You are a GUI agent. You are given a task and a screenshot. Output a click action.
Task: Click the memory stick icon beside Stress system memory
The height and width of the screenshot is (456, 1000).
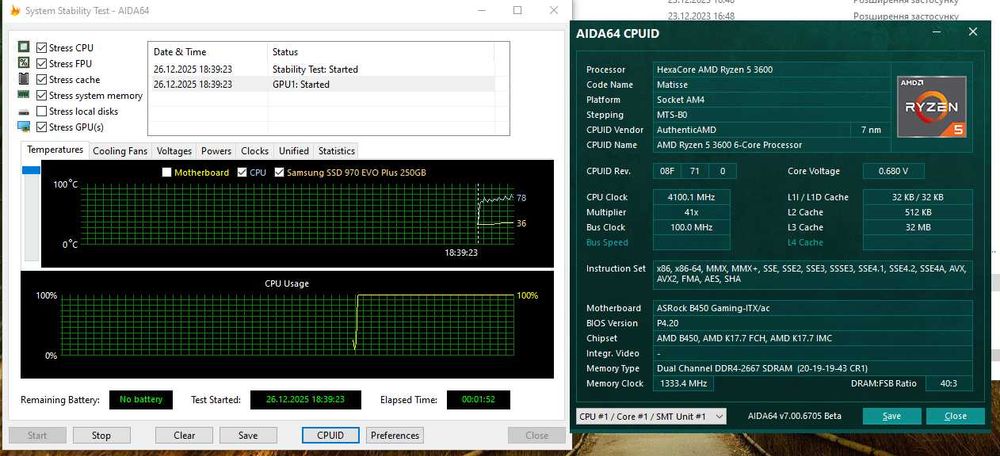click(x=24, y=95)
